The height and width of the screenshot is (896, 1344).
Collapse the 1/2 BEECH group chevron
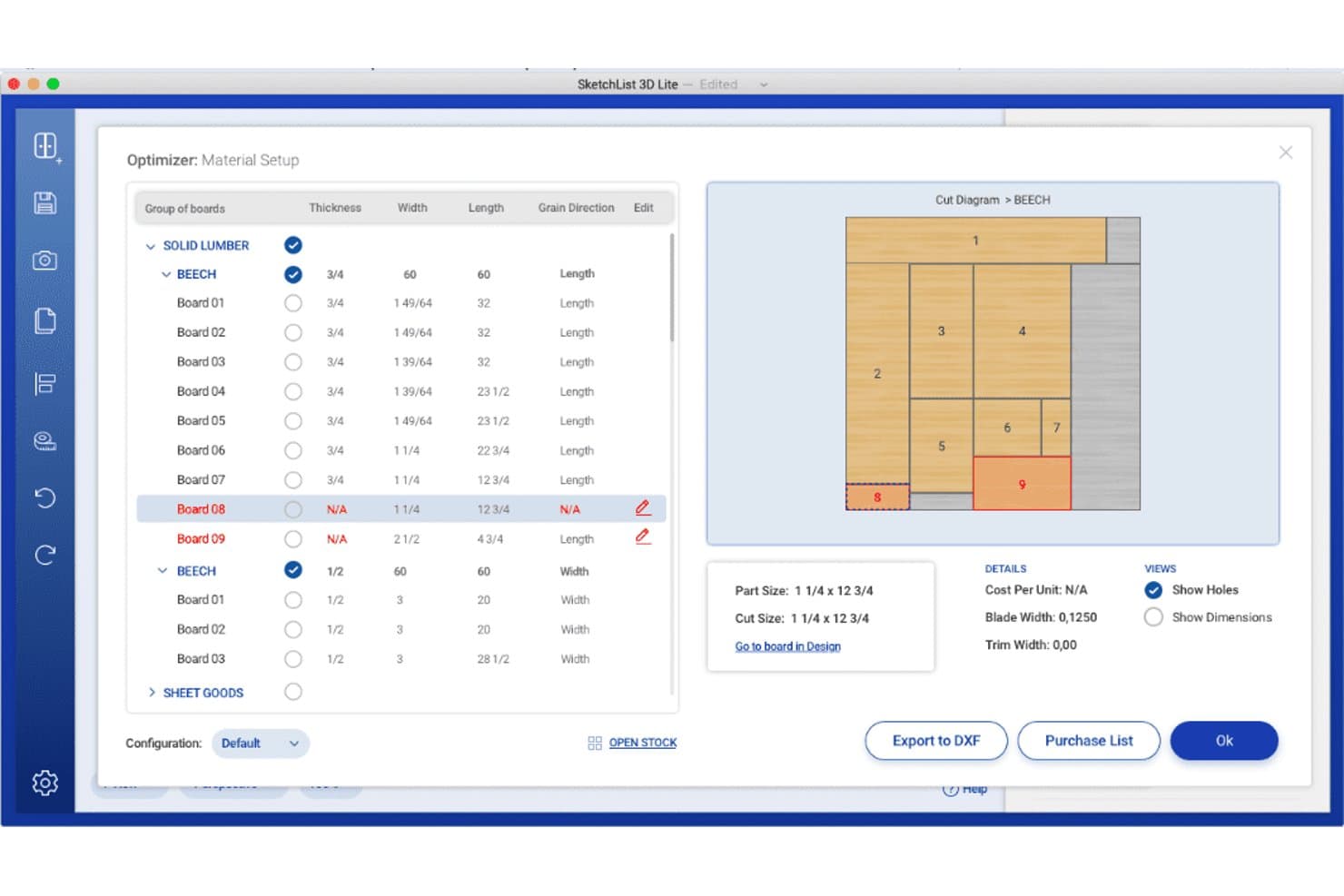[163, 571]
